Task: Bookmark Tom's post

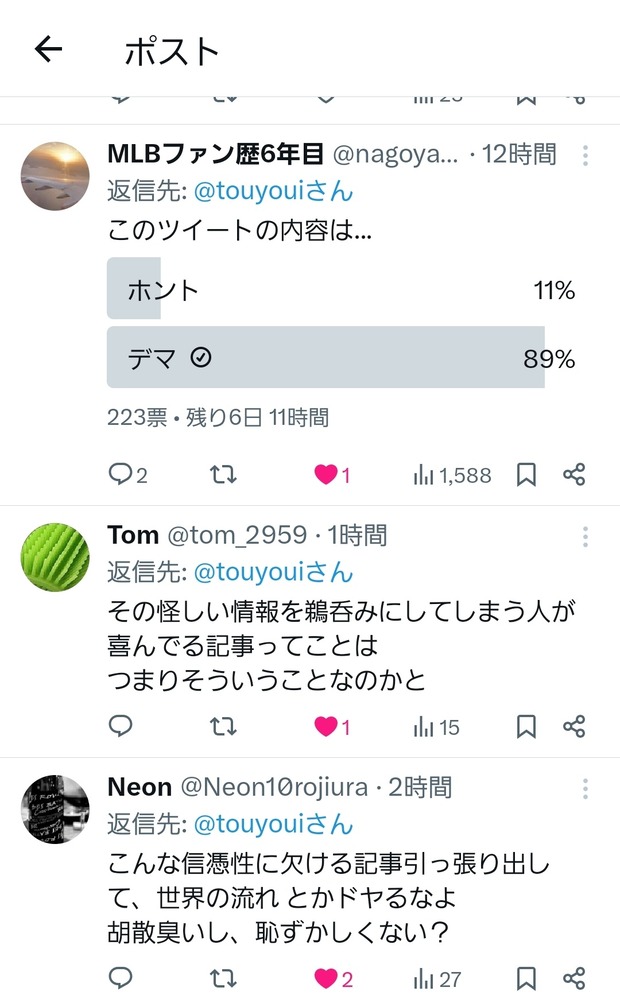Action: click(526, 727)
